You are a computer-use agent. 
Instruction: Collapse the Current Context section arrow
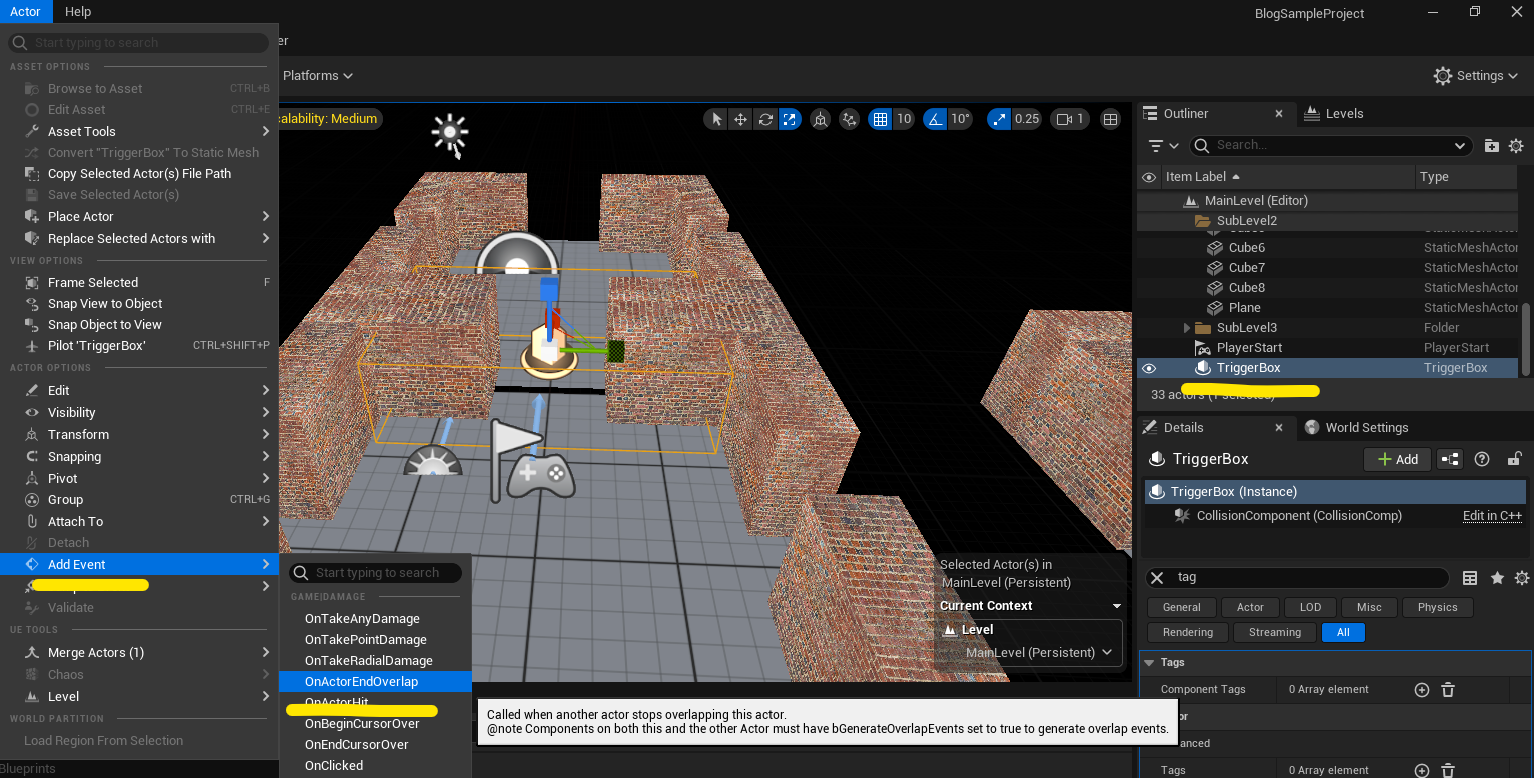coord(1117,606)
